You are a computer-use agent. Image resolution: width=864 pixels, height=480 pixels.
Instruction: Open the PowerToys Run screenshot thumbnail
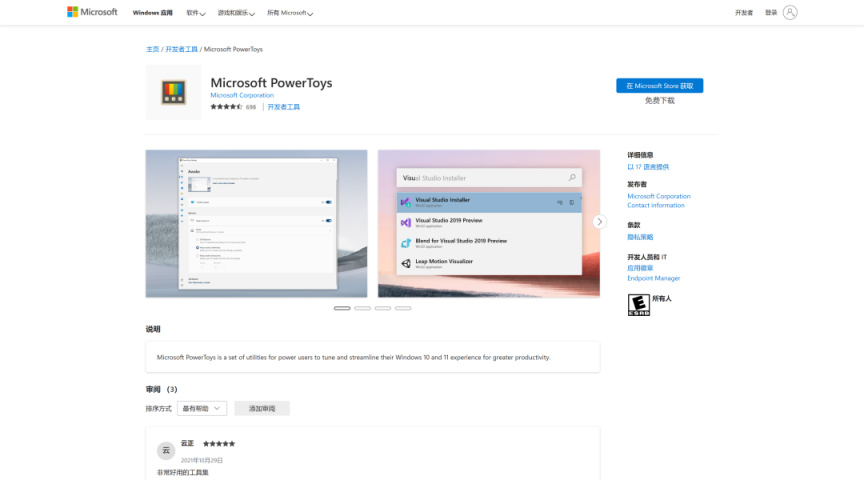[x=489, y=224]
